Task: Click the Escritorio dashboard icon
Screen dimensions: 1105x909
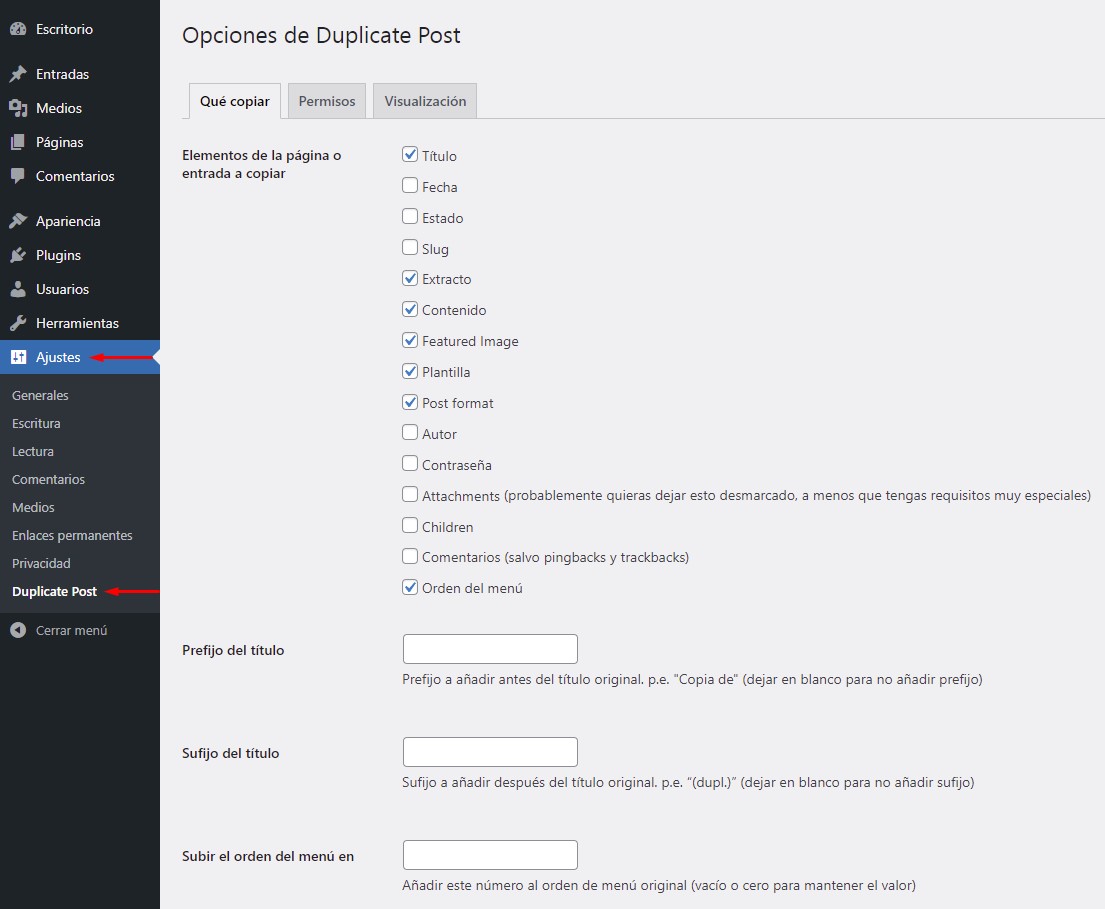Action: (18, 29)
